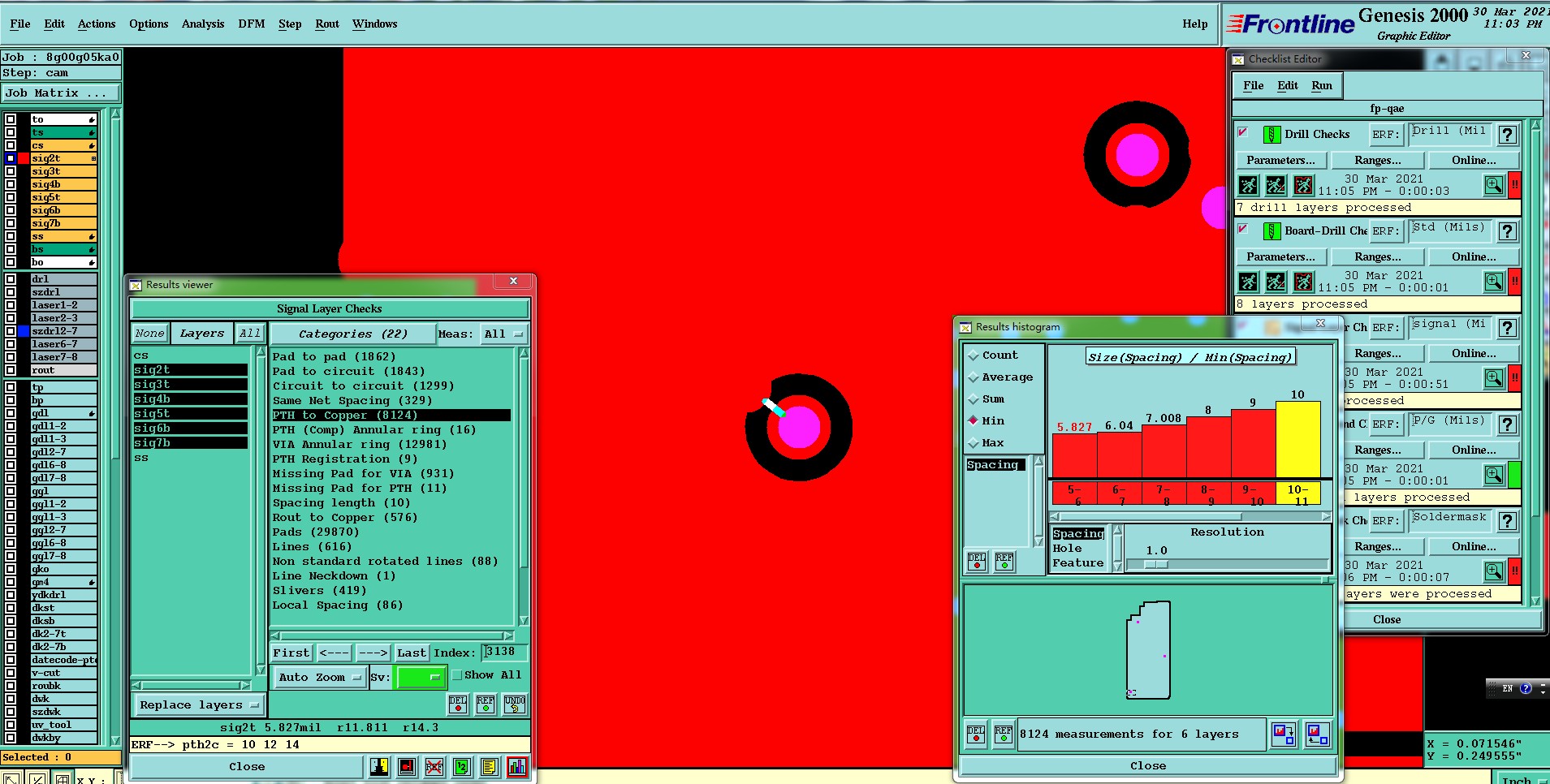The image size is (1550, 784).
Task: Click the REF icon in Results viewer
Action: [486, 704]
